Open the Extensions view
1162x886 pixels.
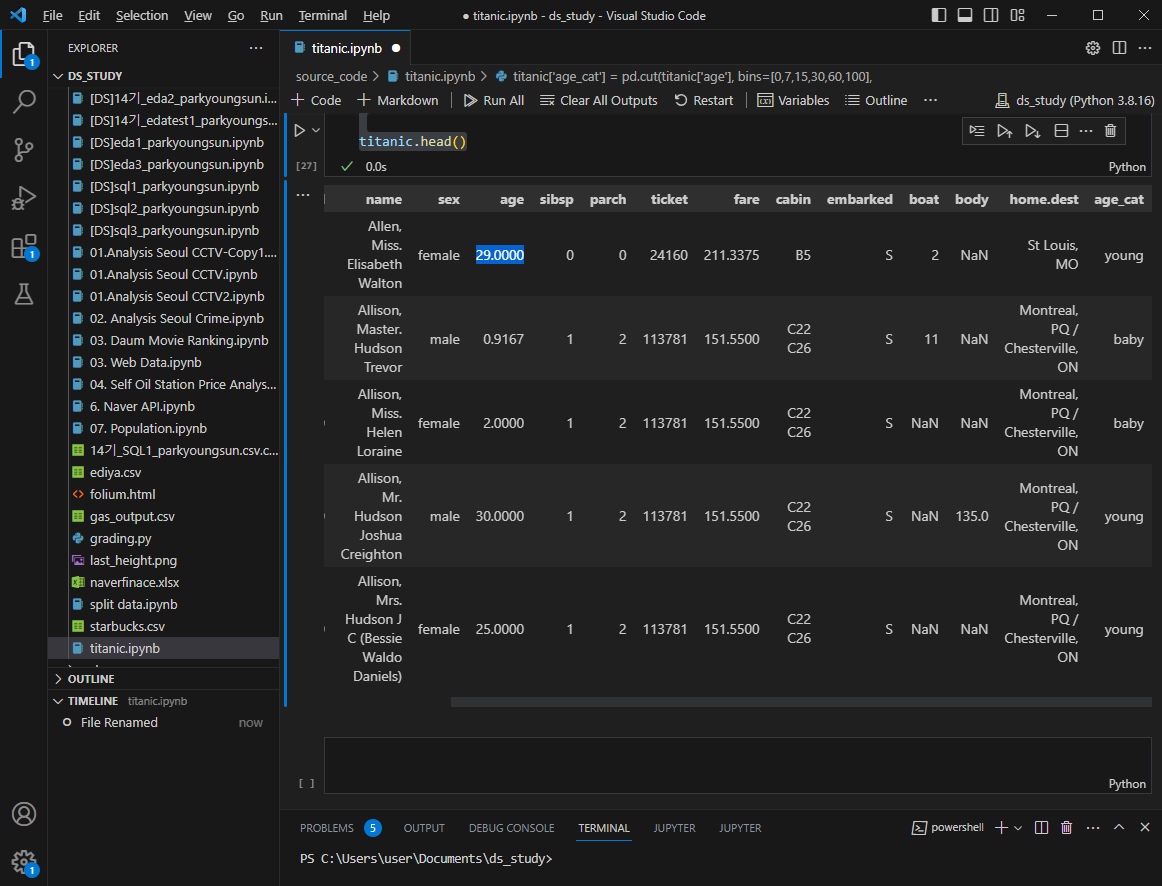point(24,247)
